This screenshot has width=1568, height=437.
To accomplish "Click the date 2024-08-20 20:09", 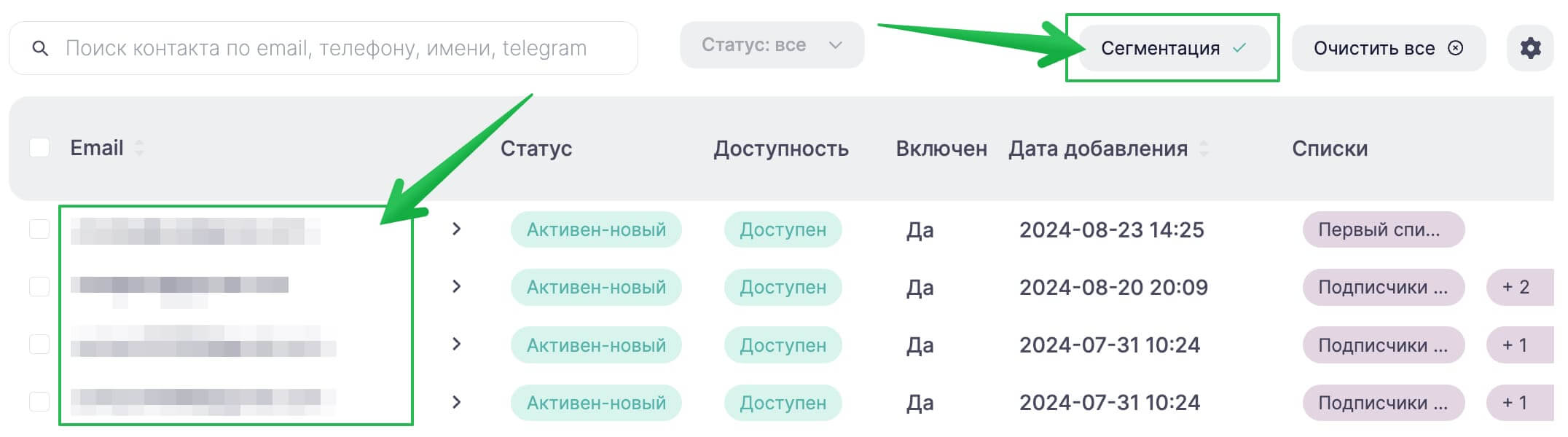I will tap(1113, 287).
